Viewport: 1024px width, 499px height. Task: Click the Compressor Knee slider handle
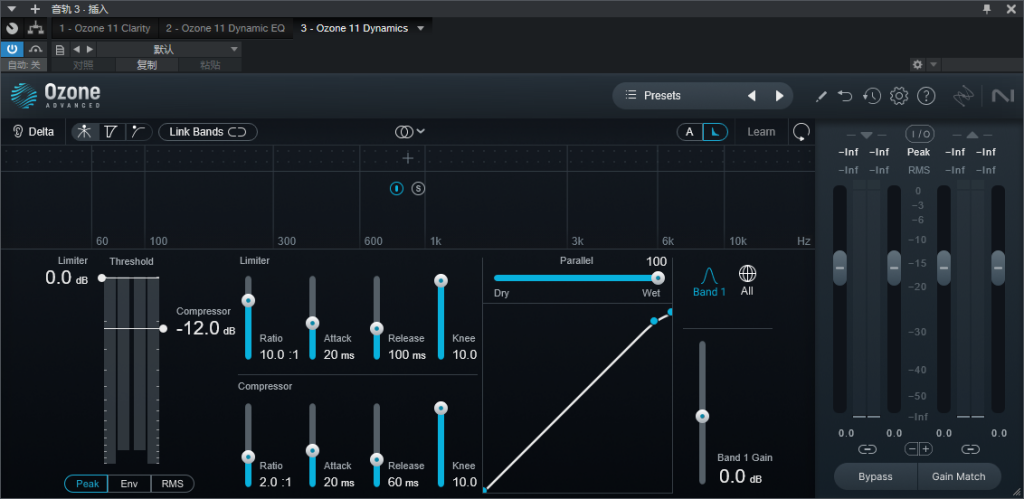point(441,408)
